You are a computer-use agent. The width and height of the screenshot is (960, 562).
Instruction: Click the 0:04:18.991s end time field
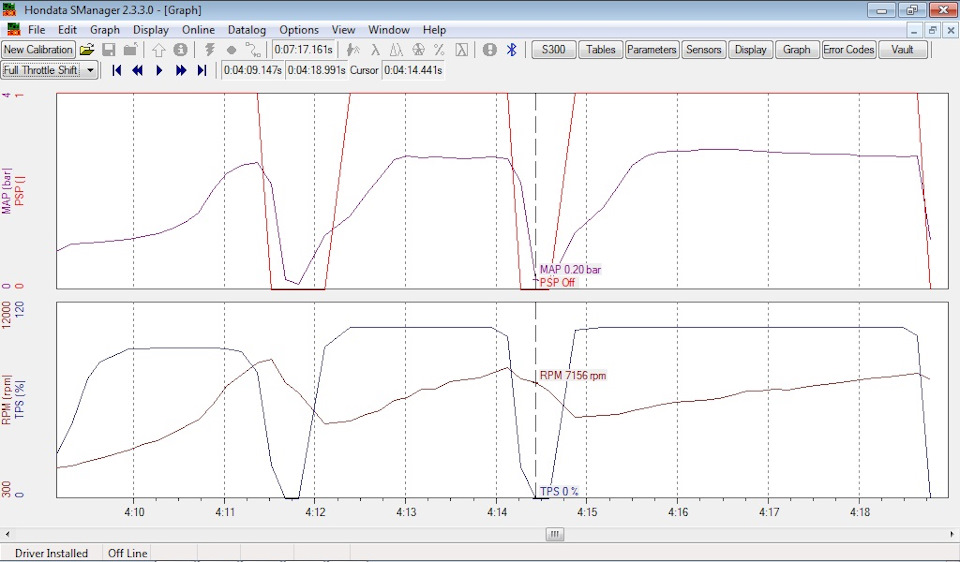(317, 70)
